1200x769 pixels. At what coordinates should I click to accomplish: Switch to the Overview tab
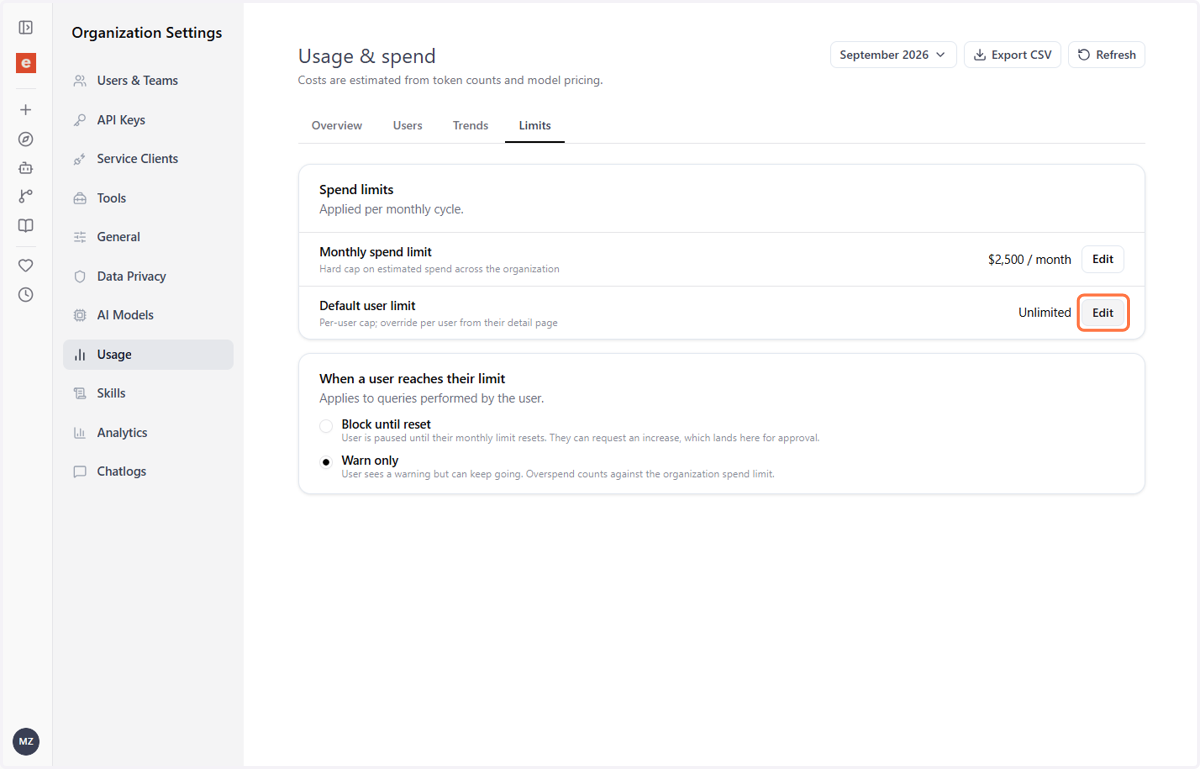[337, 126]
